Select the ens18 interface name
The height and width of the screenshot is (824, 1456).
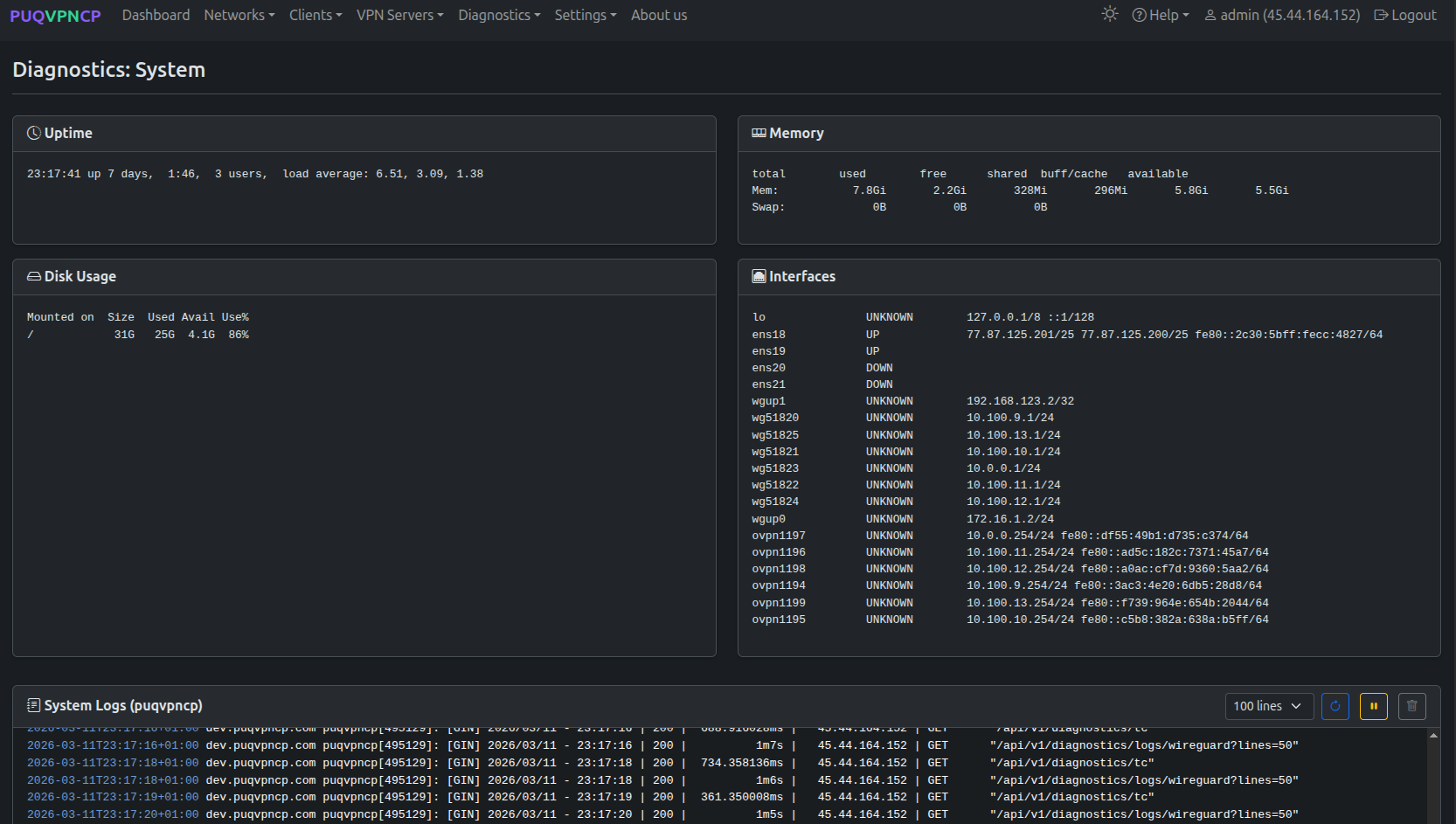pos(768,335)
